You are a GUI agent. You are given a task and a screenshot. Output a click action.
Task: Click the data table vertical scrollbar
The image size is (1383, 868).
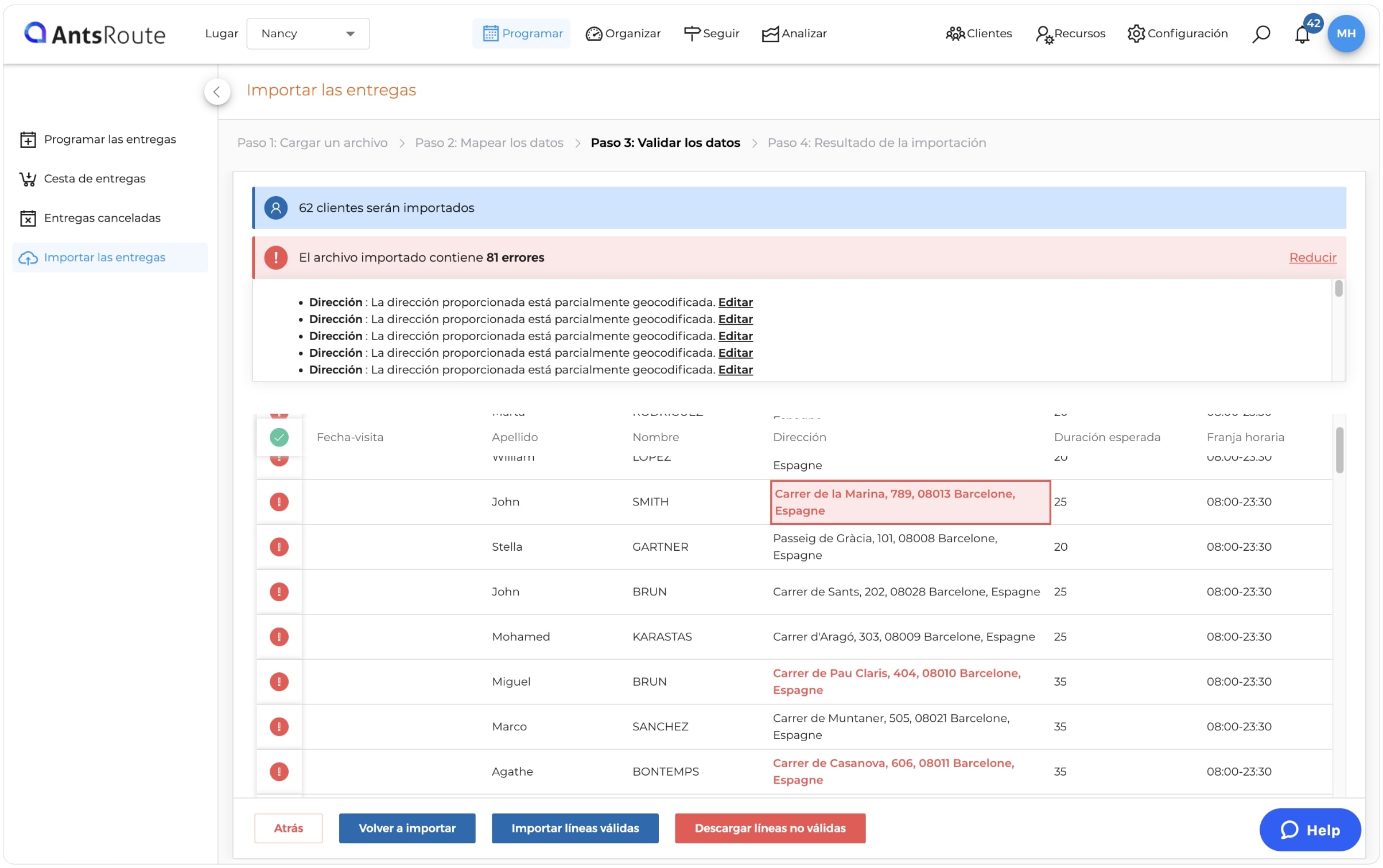tap(1339, 450)
